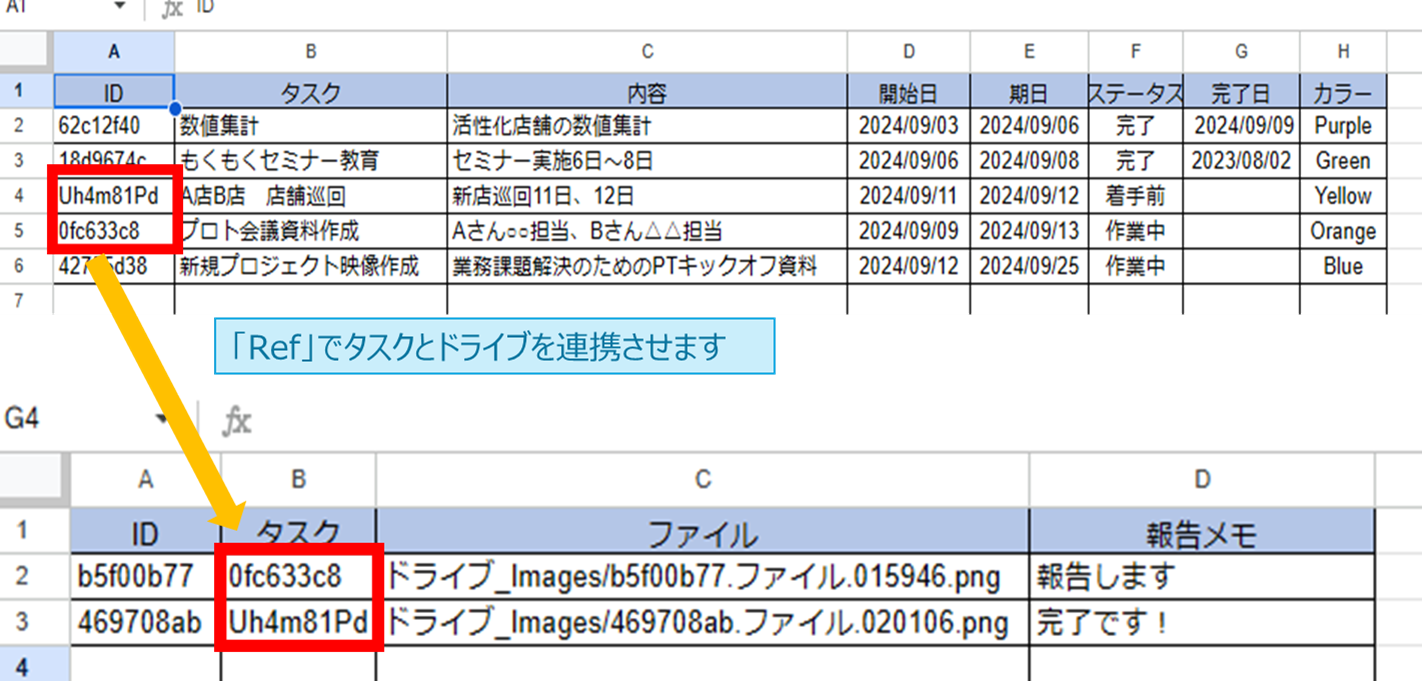Select color cell Yellow
This screenshot has width=1422, height=681.
(1343, 196)
